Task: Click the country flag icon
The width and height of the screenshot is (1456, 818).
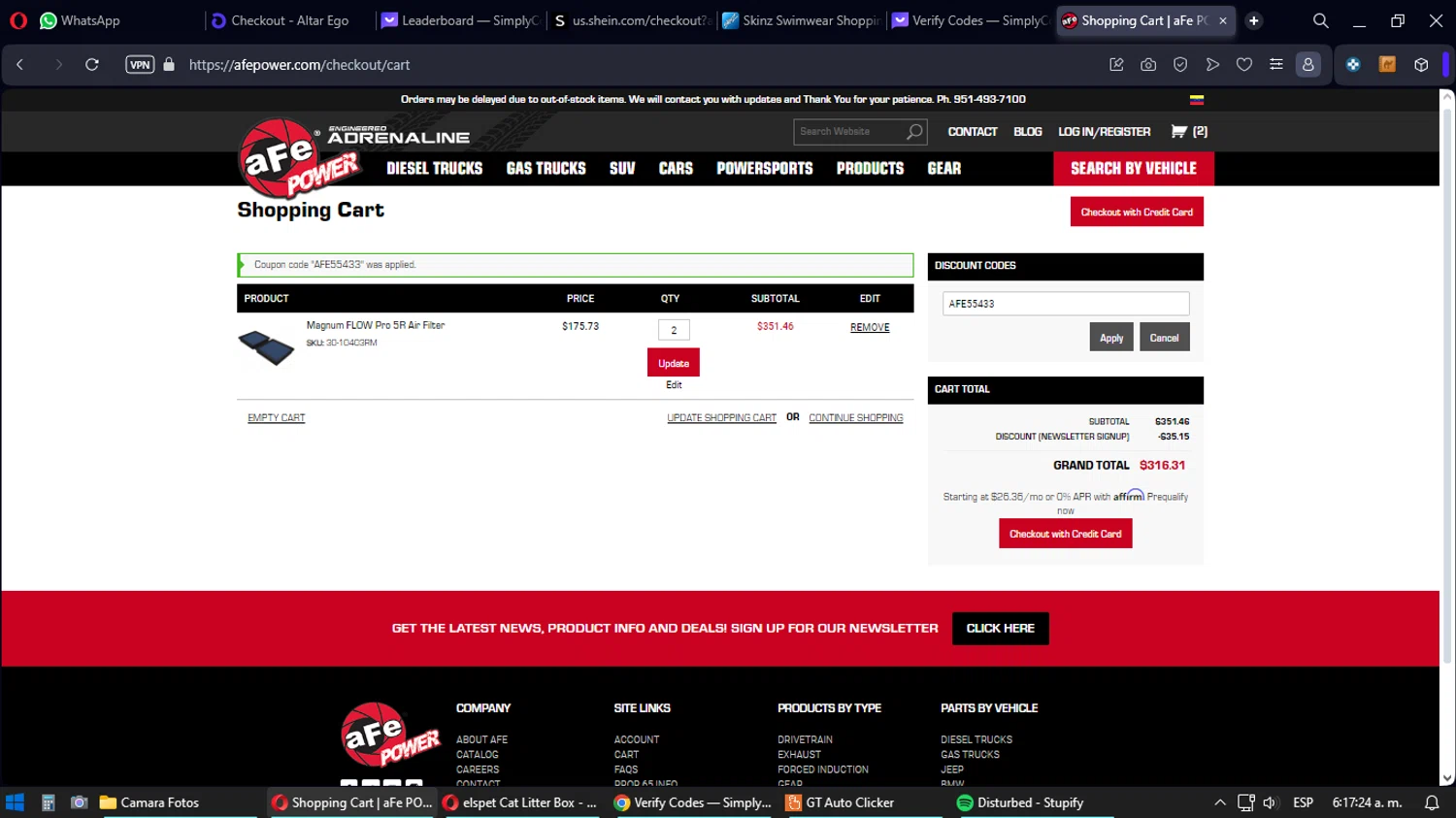Action: (x=1197, y=100)
